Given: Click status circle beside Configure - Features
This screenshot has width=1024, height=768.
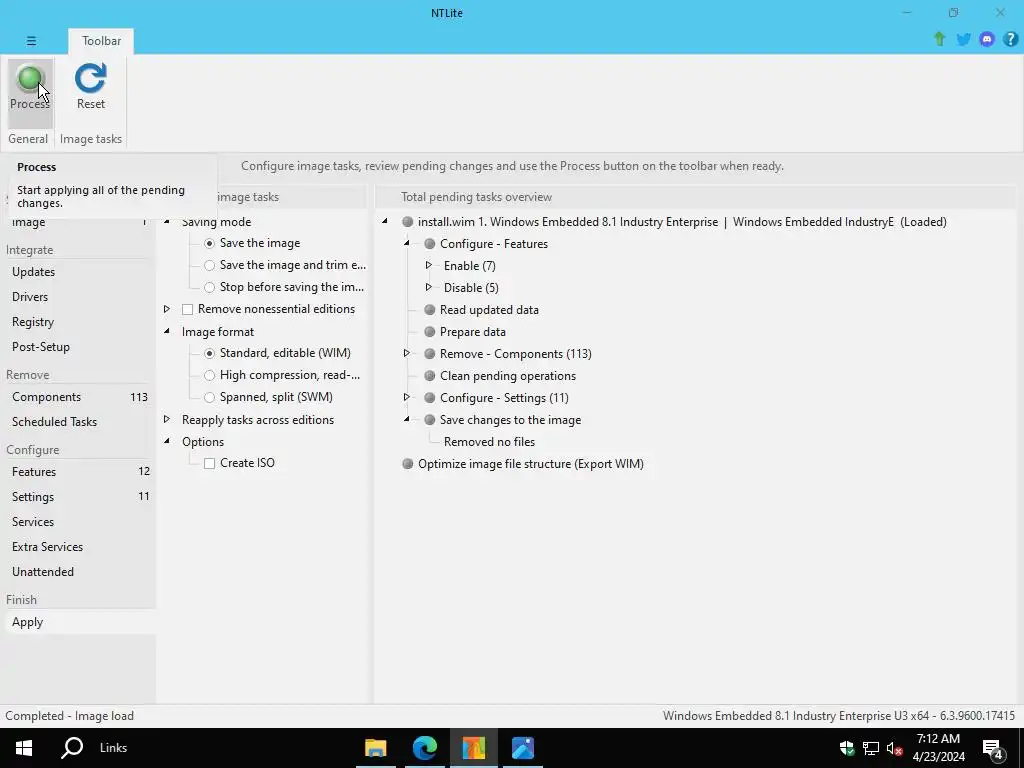Looking at the screenshot, I should 430,244.
